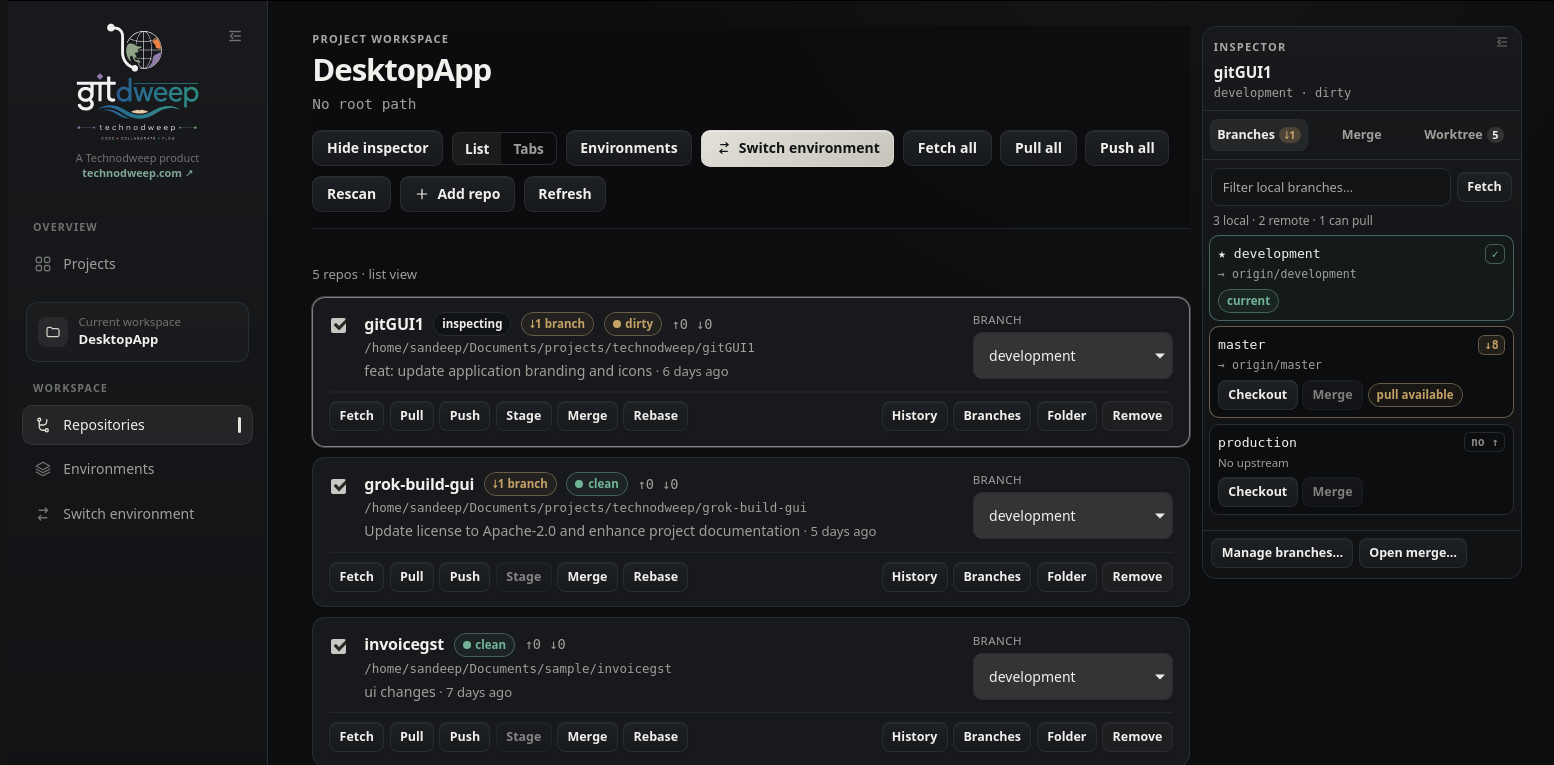Click the Switch environment button in toolbar

797,148
